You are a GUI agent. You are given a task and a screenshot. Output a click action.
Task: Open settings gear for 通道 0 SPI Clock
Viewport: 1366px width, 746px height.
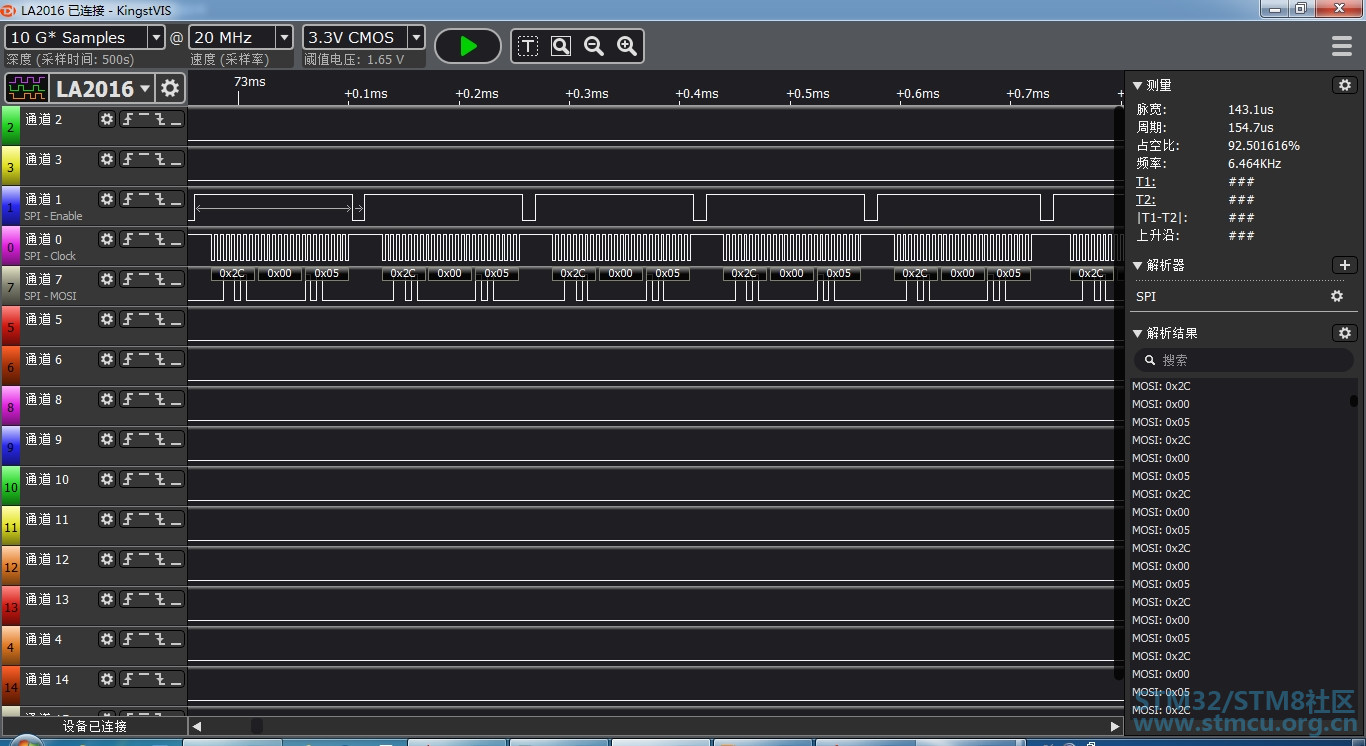pos(107,239)
